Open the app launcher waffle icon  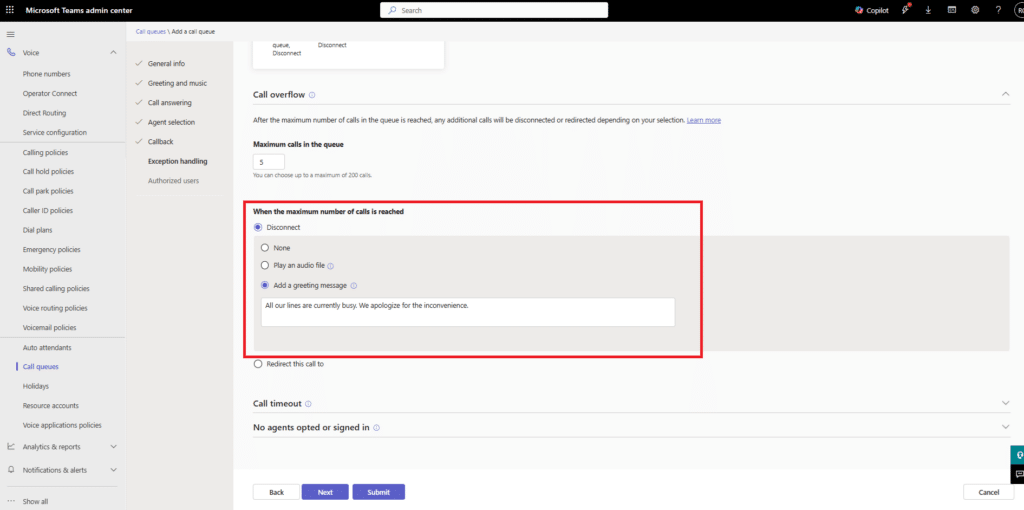[x=10, y=10]
